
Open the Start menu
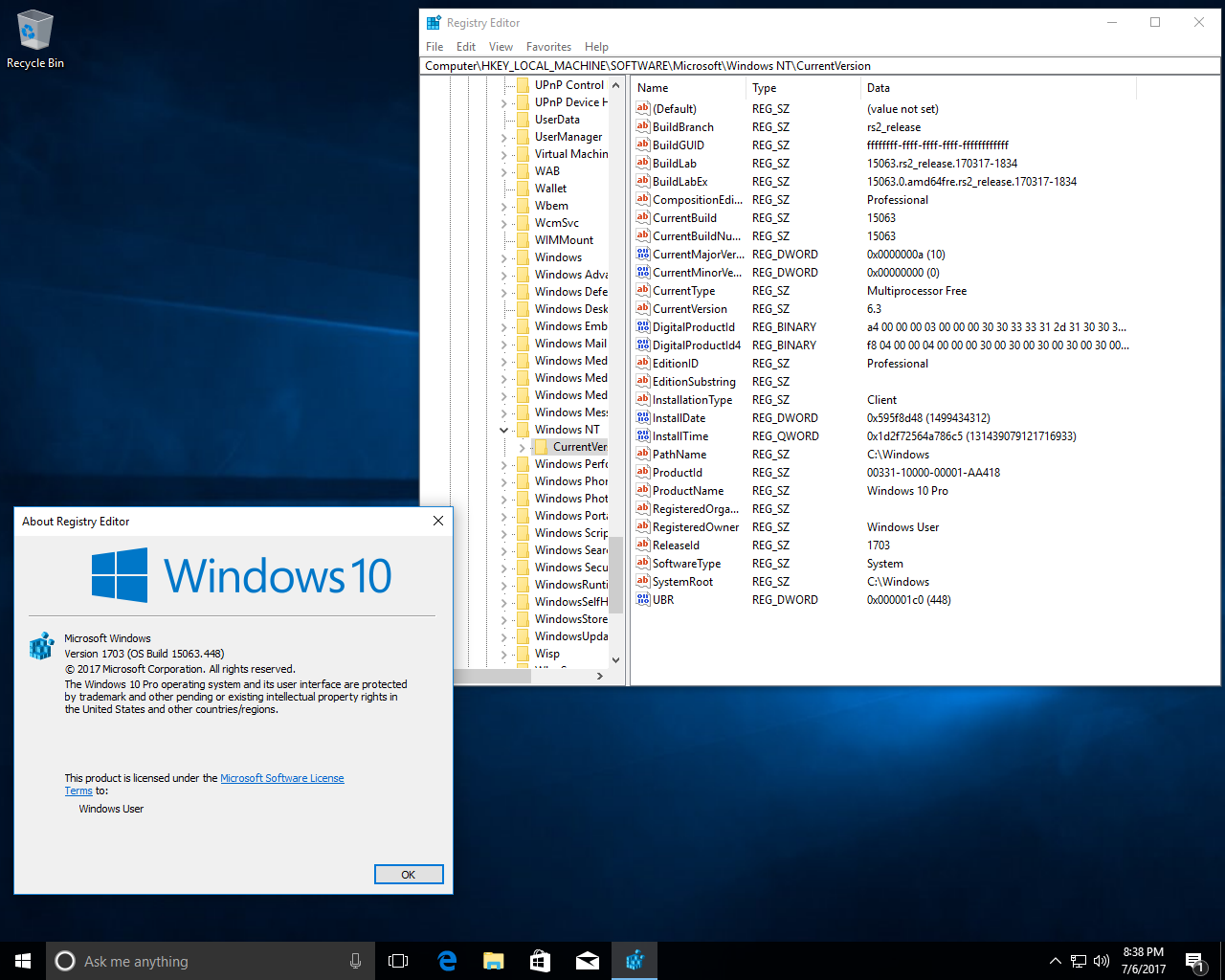click(23, 961)
